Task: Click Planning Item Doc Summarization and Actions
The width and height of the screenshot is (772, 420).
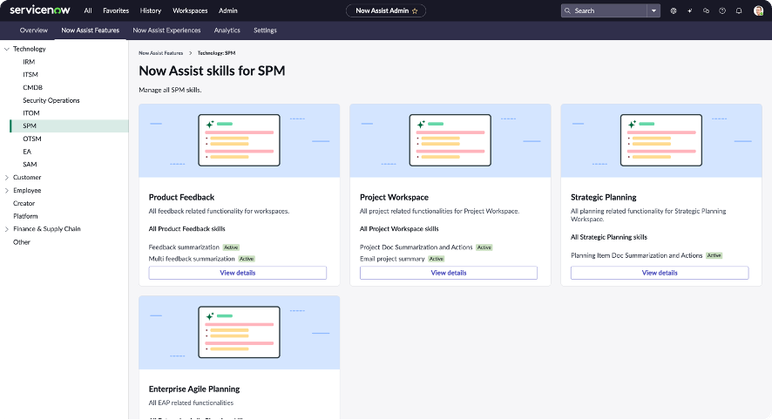Action: point(636,256)
